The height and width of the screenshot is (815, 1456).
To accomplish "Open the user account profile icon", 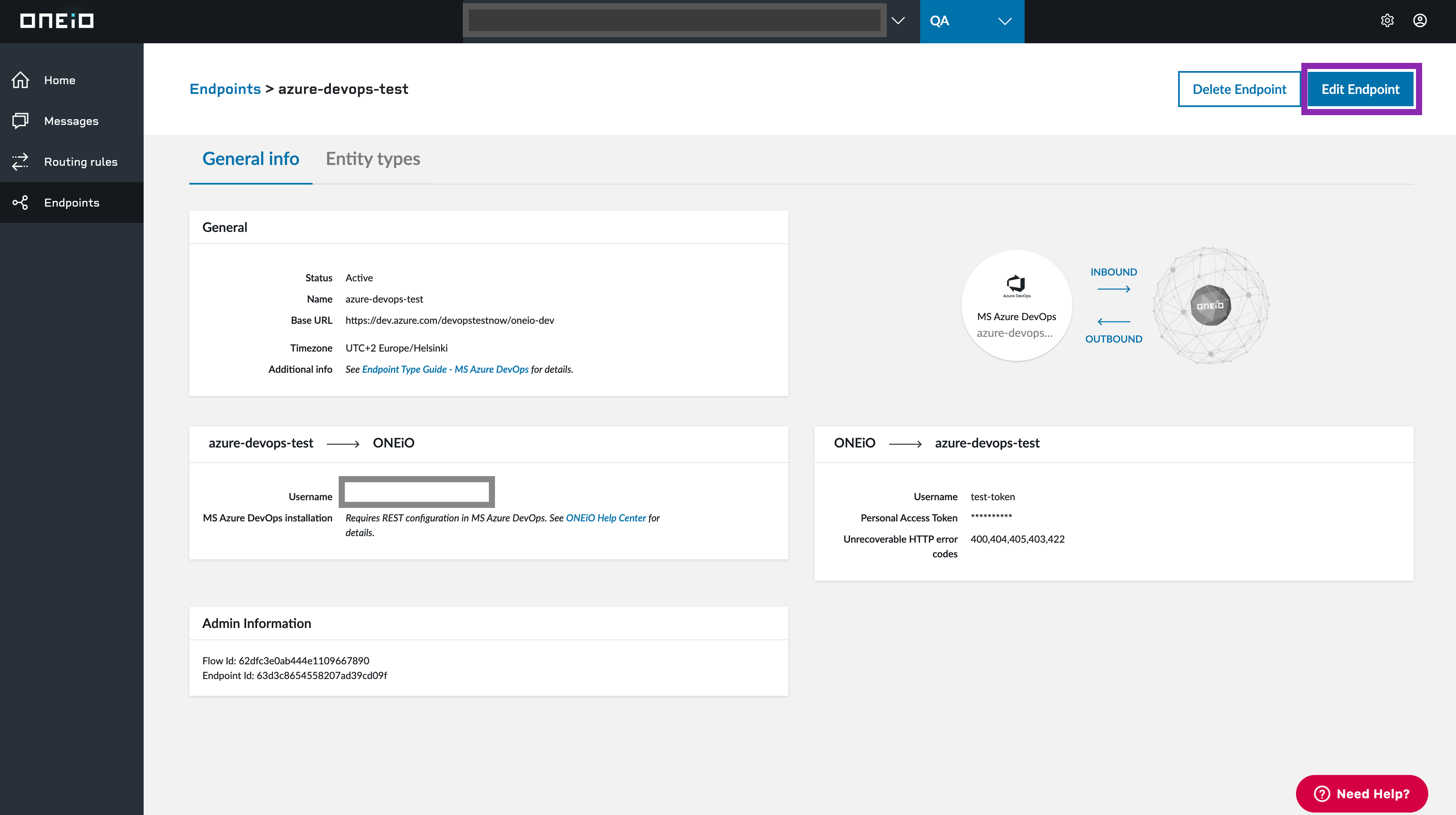I will [1420, 21].
